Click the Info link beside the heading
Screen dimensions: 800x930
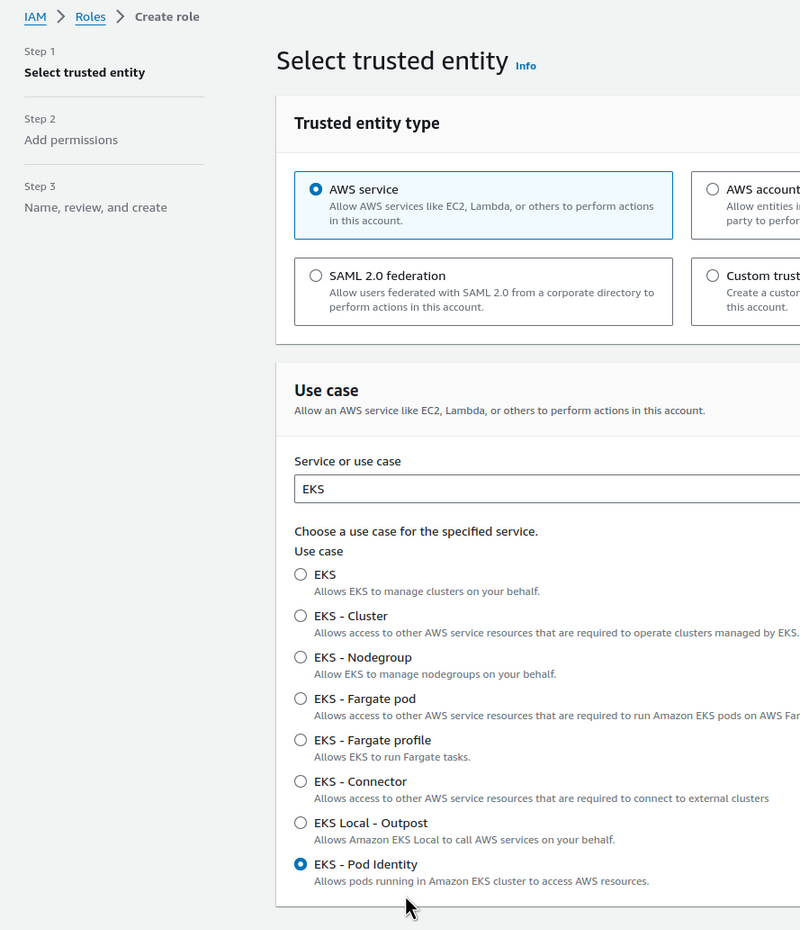coord(525,66)
